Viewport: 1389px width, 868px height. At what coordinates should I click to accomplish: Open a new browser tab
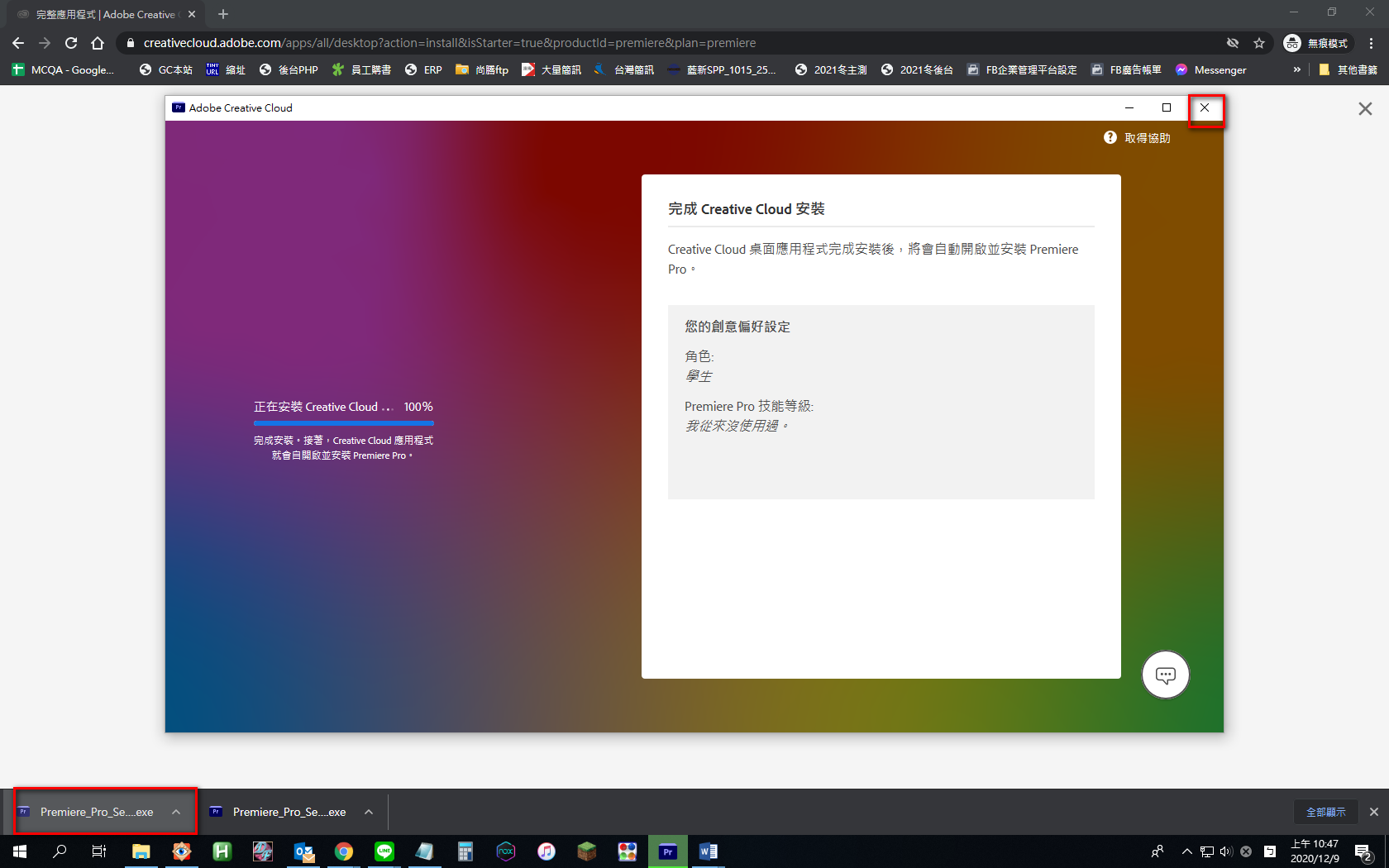pyautogui.click(x=223, y=14)
